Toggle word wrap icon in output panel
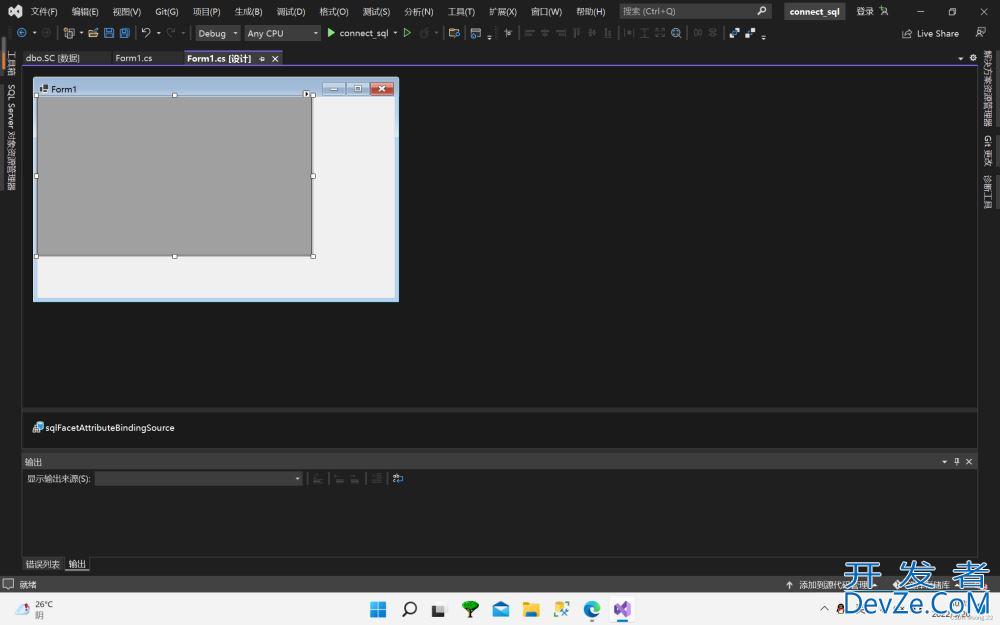 point(398,478)
